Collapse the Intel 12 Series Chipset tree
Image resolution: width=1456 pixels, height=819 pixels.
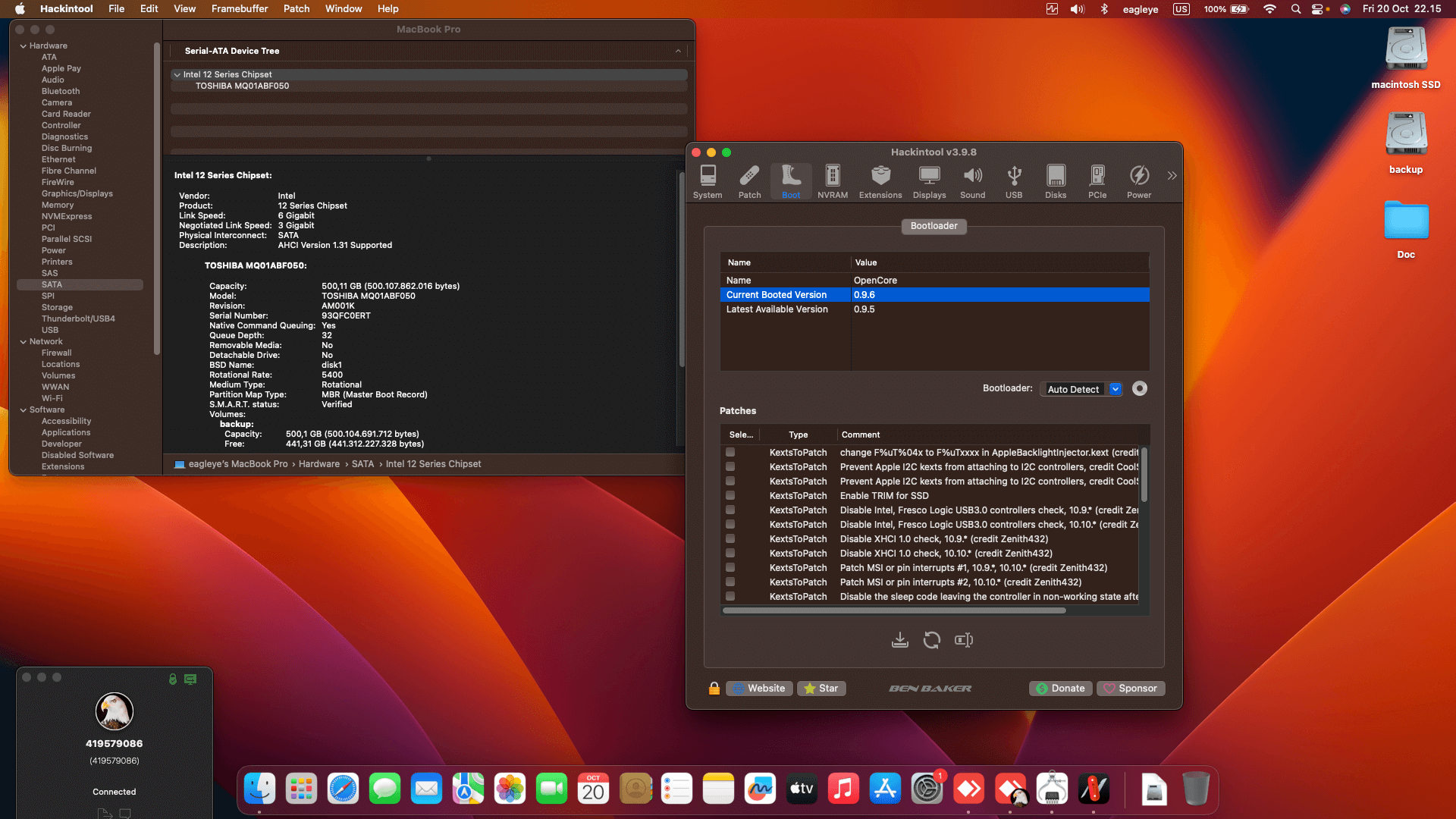(177, 74)
